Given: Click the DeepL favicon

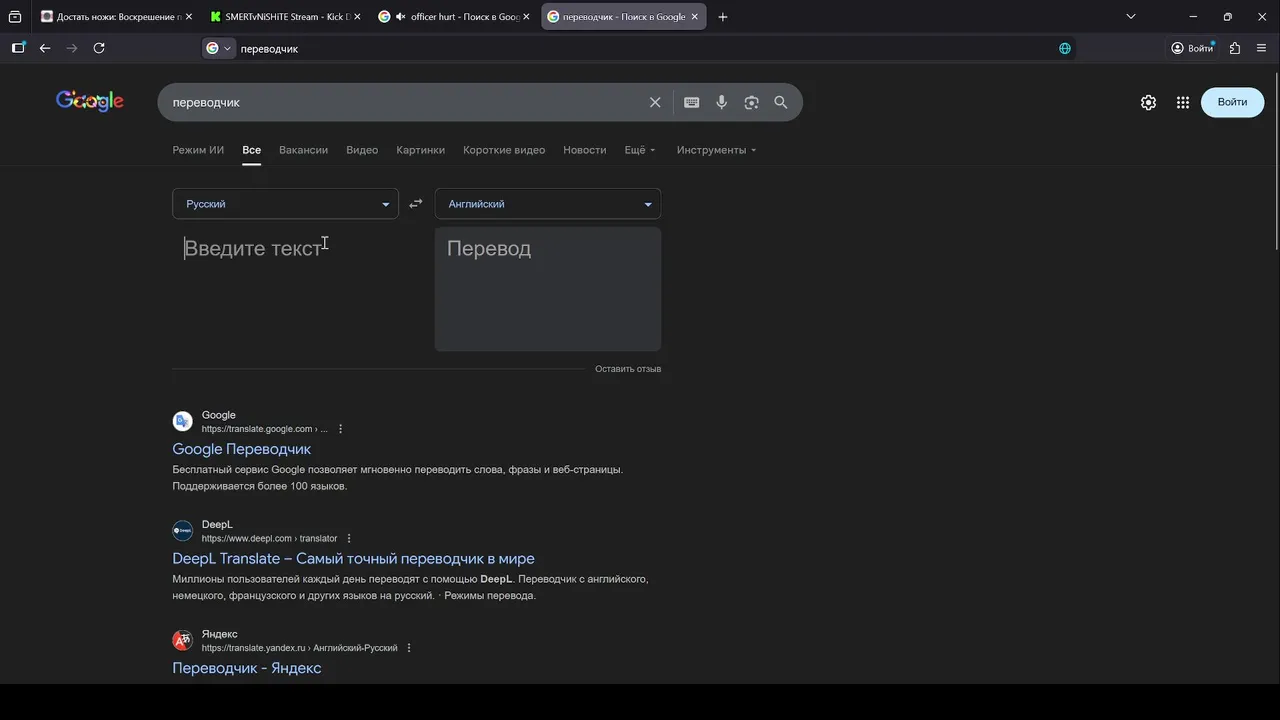Looking at the screenshot, I should tap(182, 531).
